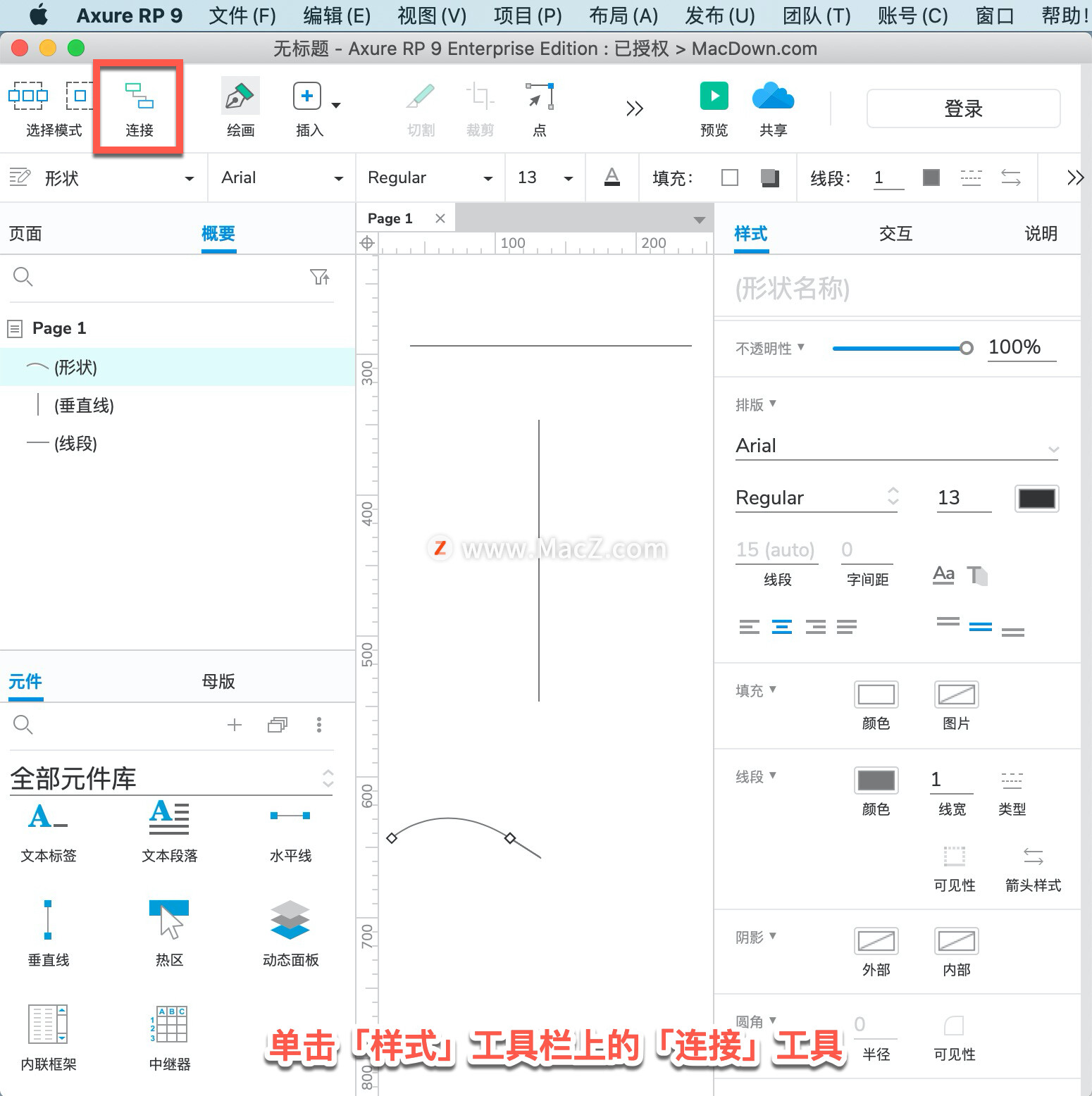Image resolution: width=1092 pixels, height=1096 pixels.
Task: Click the add library plus icon
Action: pyautogui.click(x=235, y=725)
